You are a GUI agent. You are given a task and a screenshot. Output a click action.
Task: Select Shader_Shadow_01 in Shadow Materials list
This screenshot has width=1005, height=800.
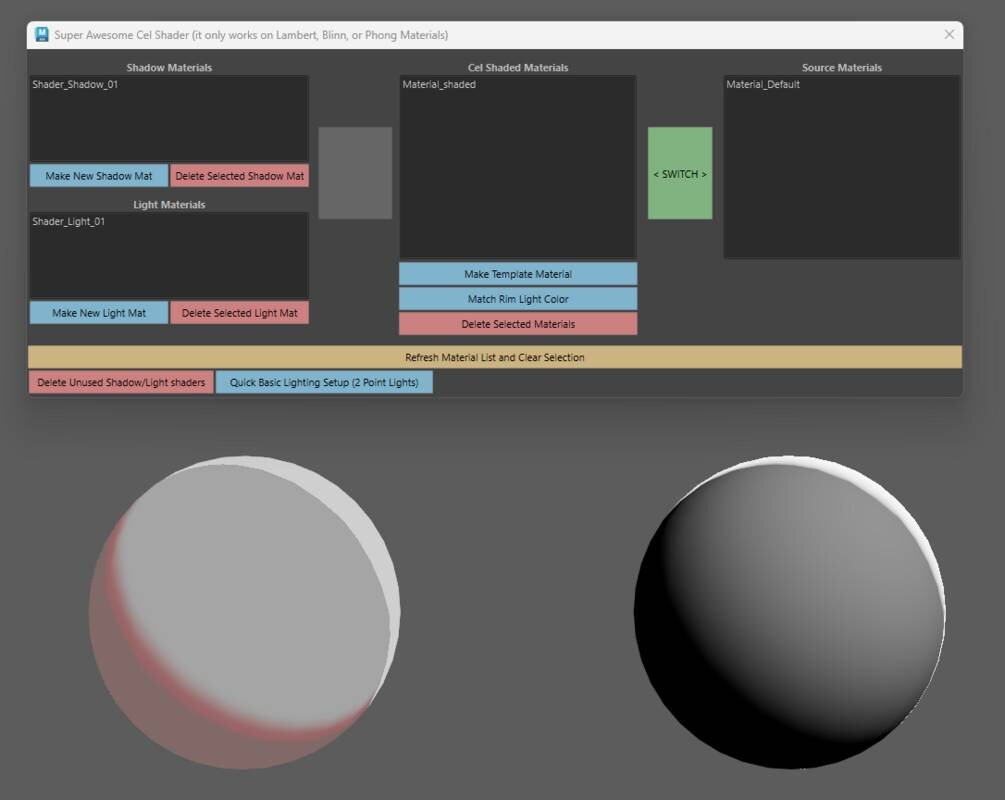75,85
